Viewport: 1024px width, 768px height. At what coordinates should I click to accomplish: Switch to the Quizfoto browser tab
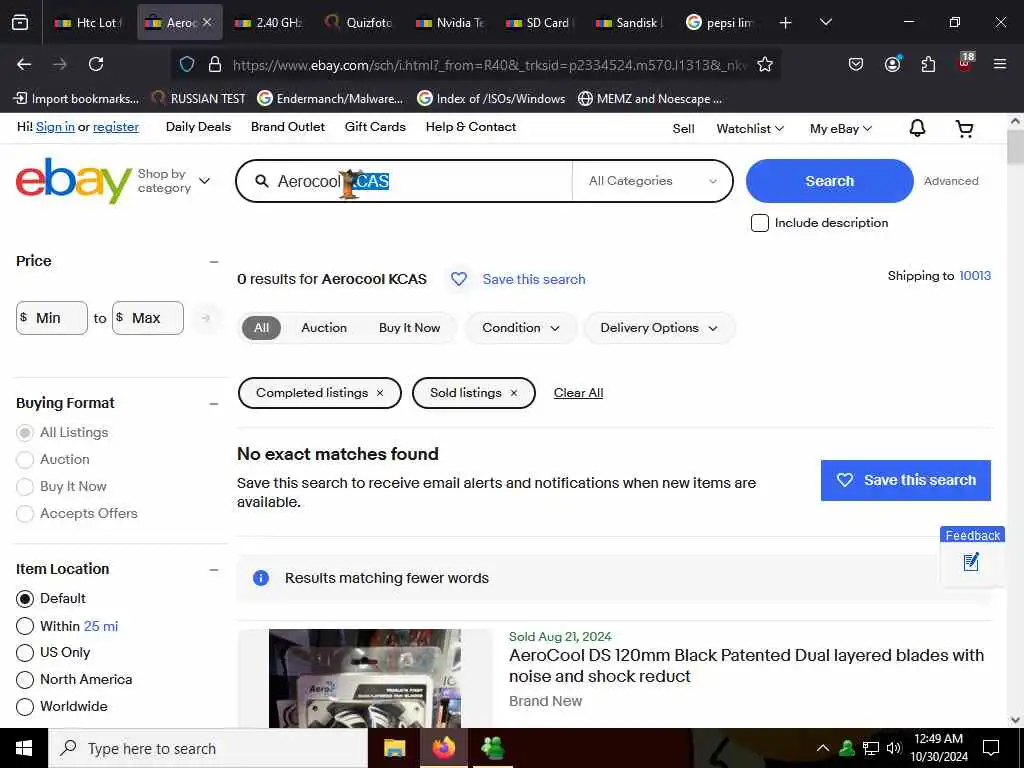(359, 23)
